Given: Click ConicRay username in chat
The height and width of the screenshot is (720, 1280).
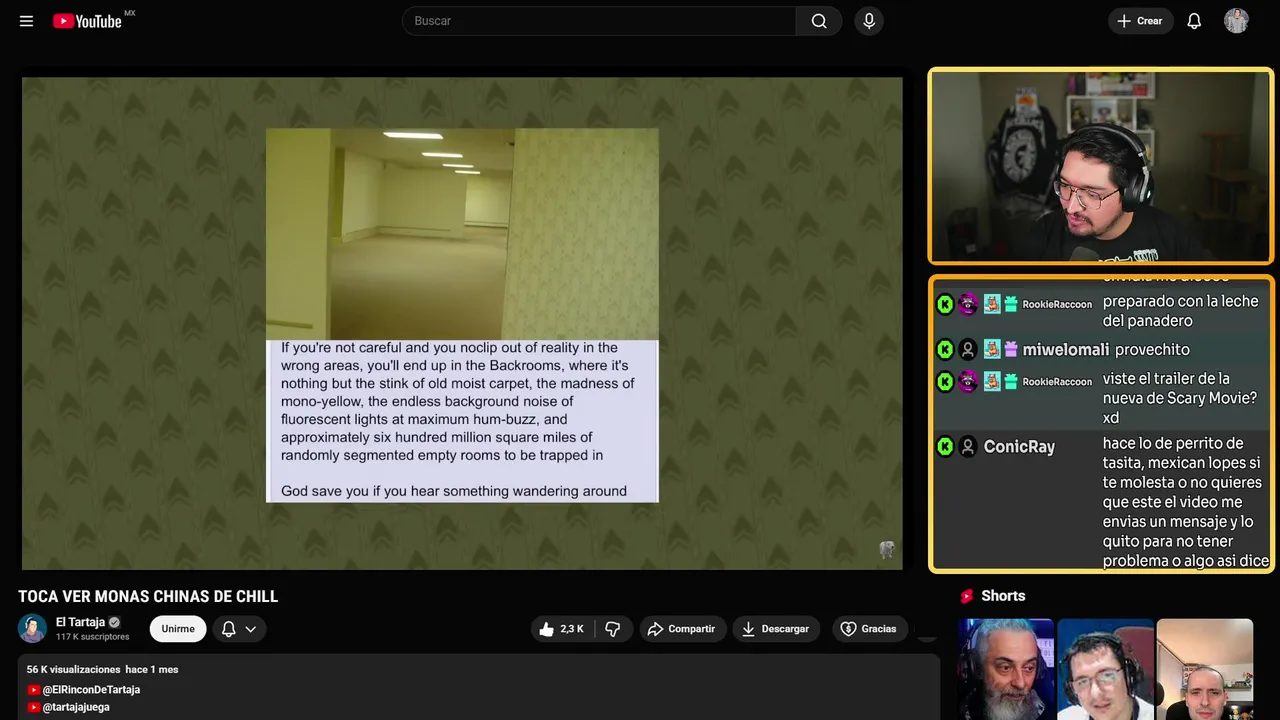Looking at the screenshot, I should tap(1019, 447).
